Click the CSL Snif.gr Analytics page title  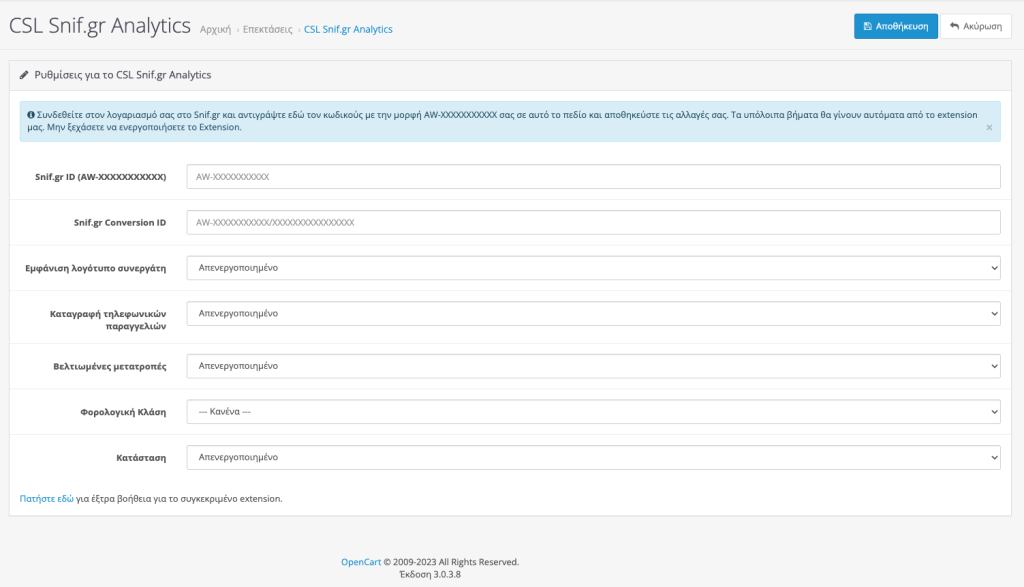[x=100, y=25]
